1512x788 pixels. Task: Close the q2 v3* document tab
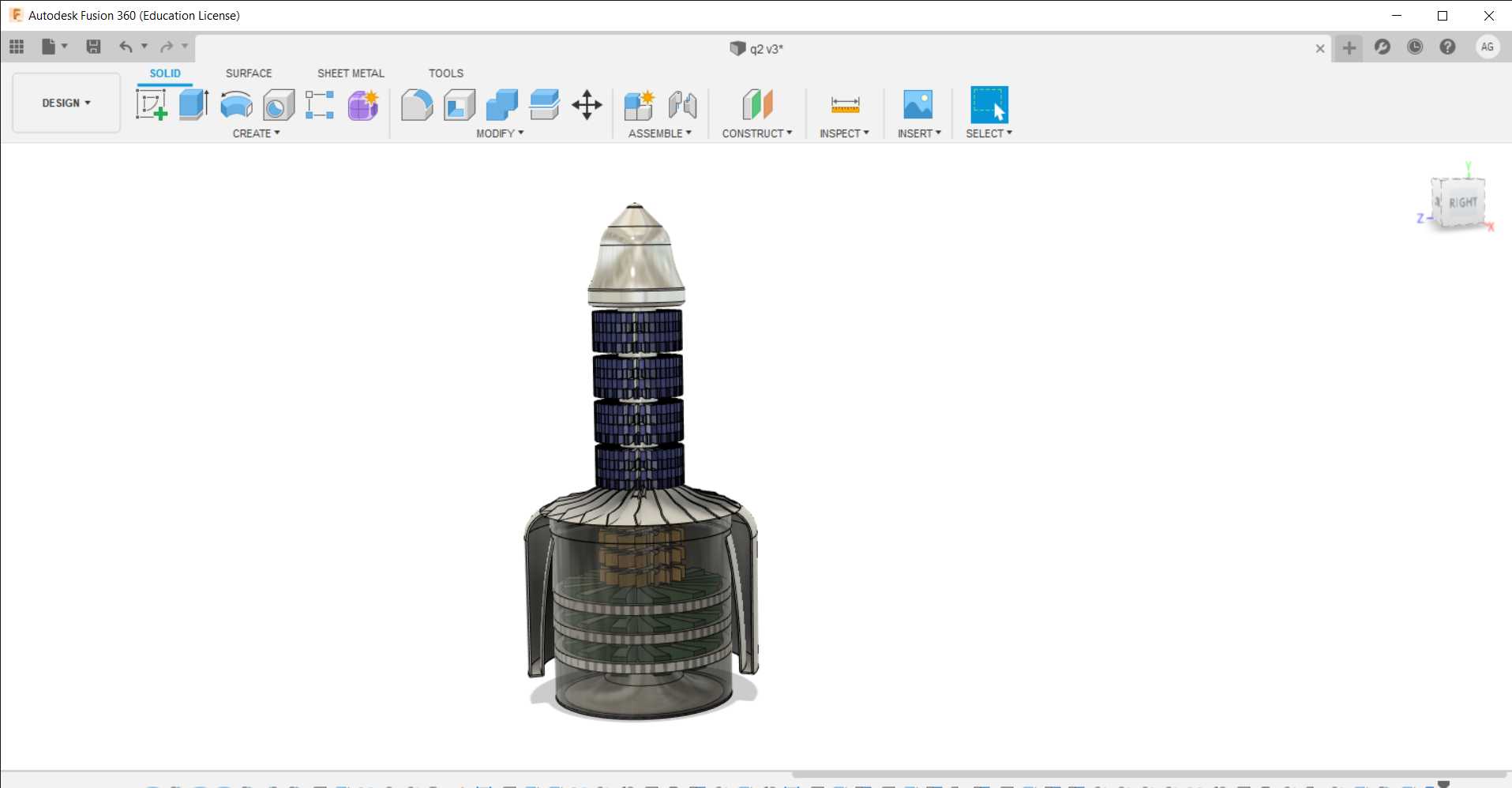(x=1320, y=48)
